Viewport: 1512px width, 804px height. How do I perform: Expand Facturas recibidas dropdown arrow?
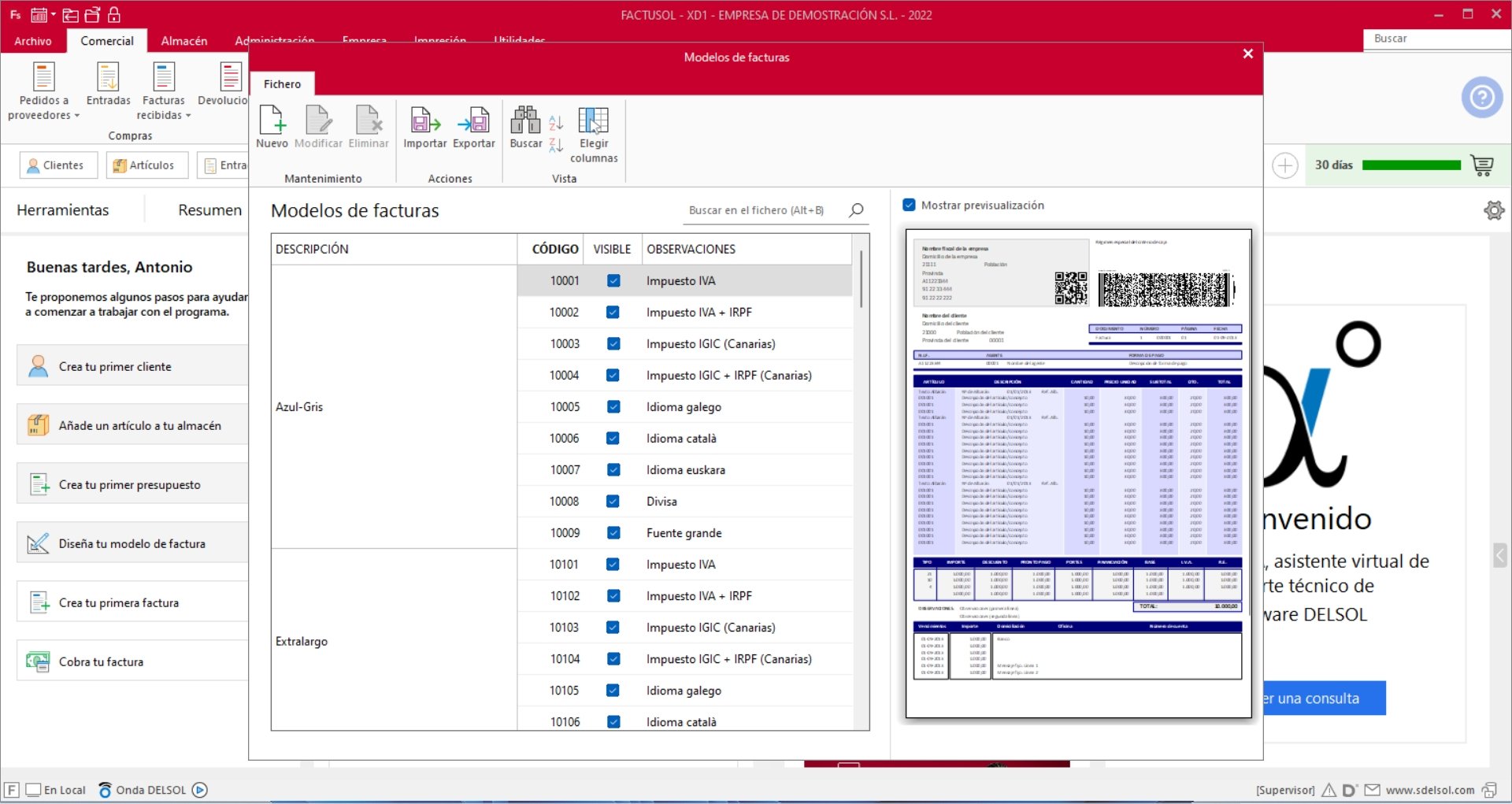(188, 116)
